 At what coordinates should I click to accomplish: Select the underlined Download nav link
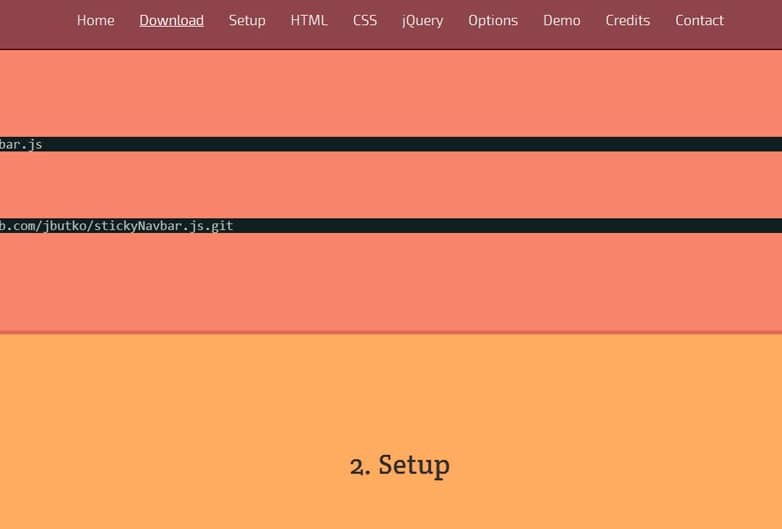171,20
